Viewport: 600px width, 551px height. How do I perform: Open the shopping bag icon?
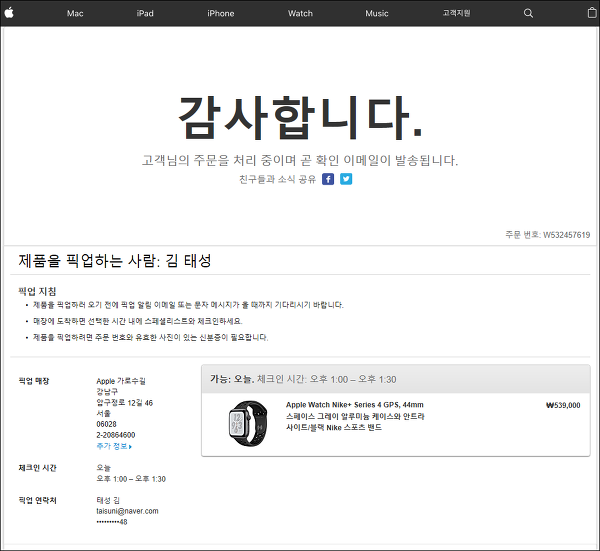click(592, 13)
